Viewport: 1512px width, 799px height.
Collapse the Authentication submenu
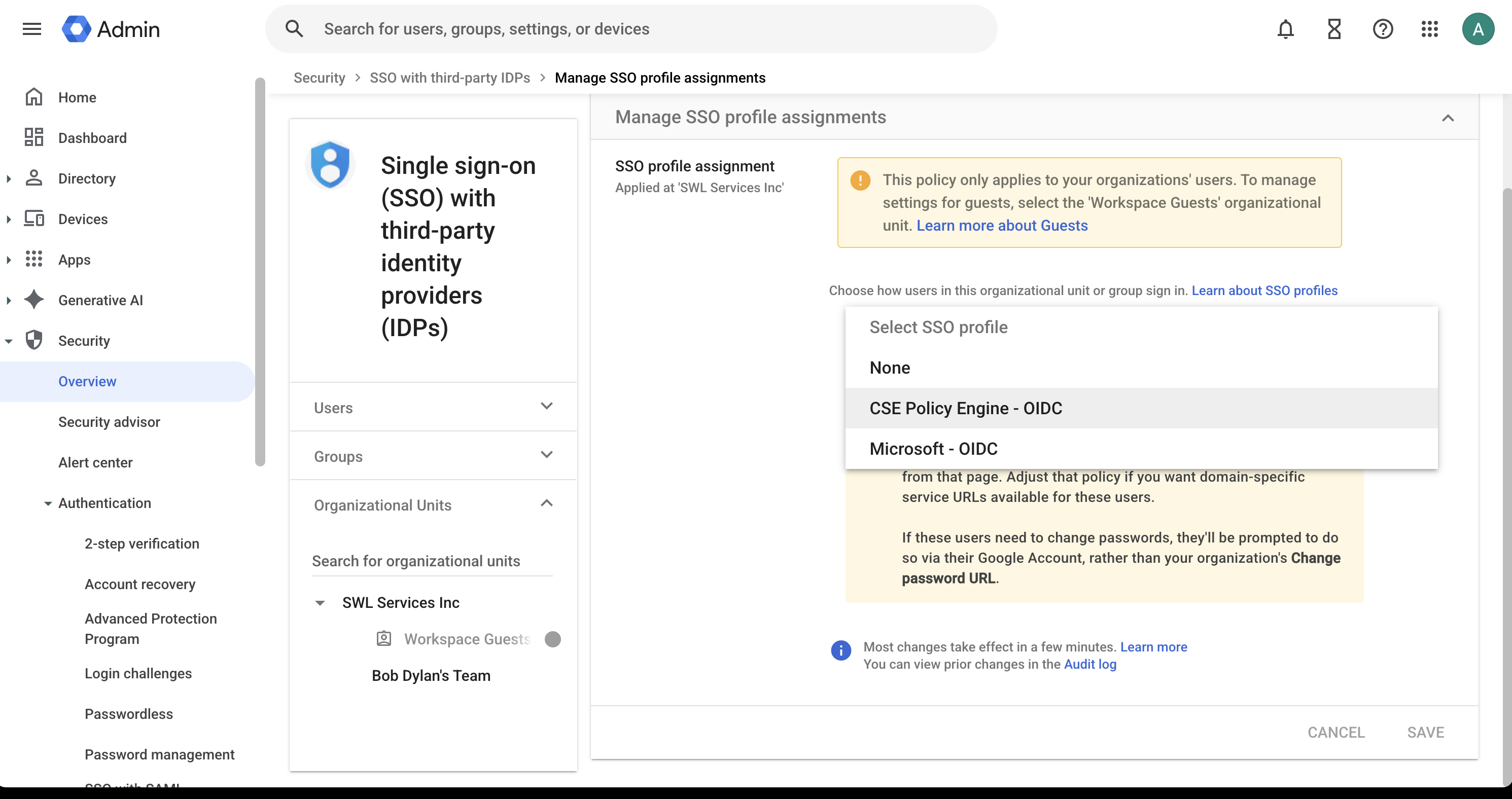[x=48, y=503]
